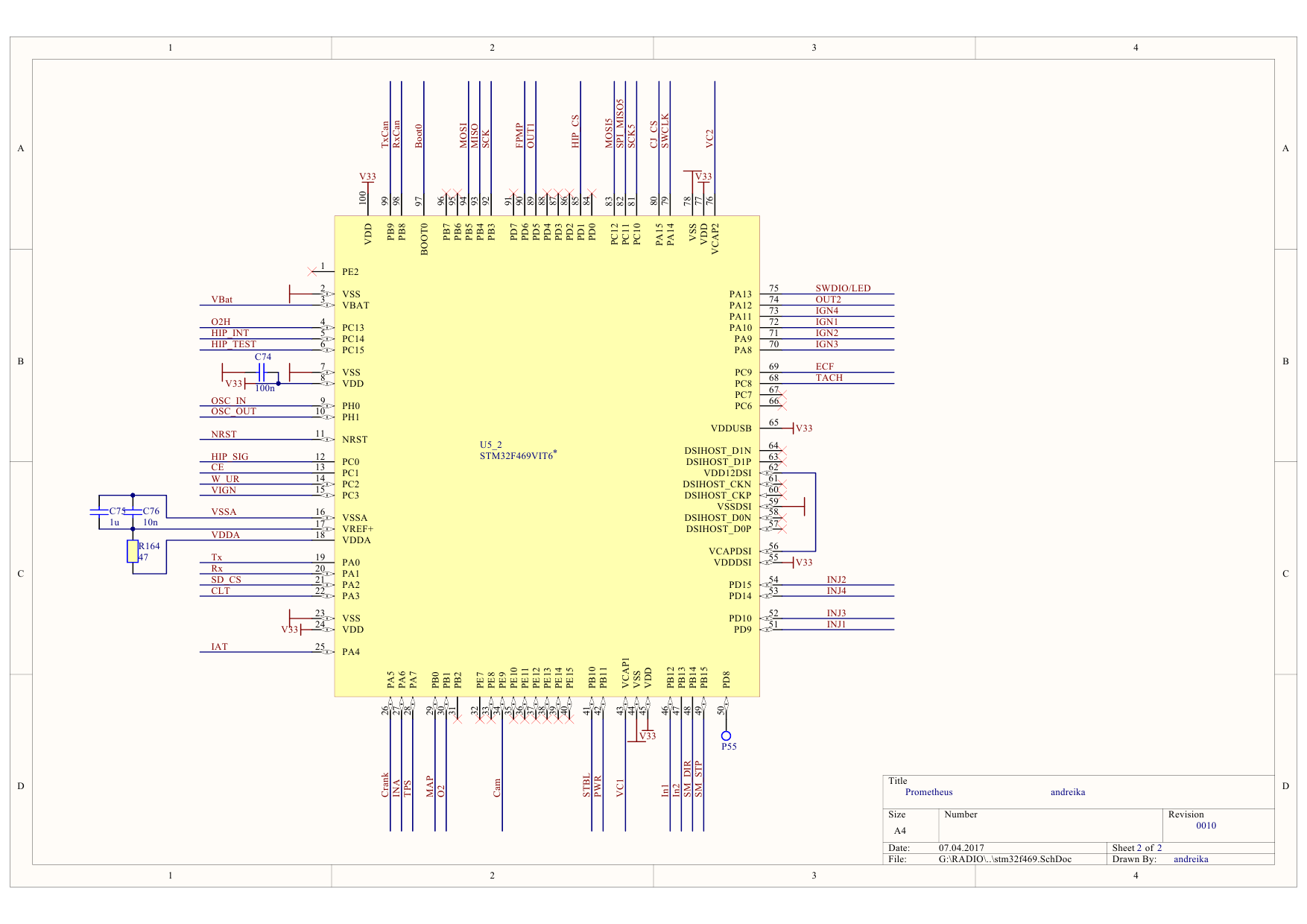The image size is (1307, 924).
Task: Select the MAP net label
Action: coord(430,787)
